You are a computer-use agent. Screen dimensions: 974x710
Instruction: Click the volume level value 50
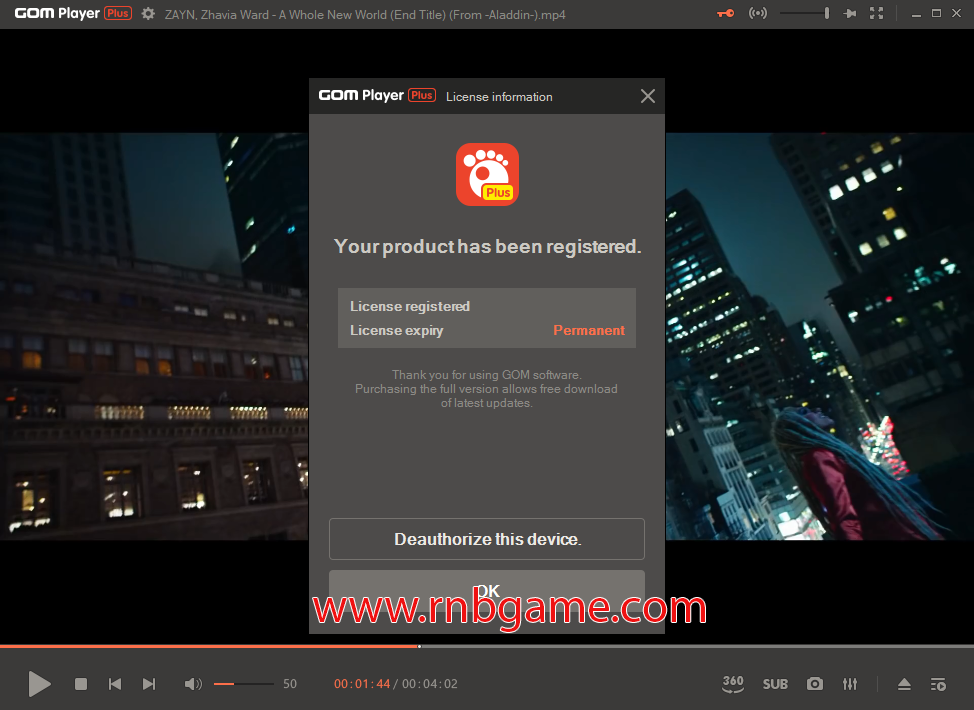(290, 684)
